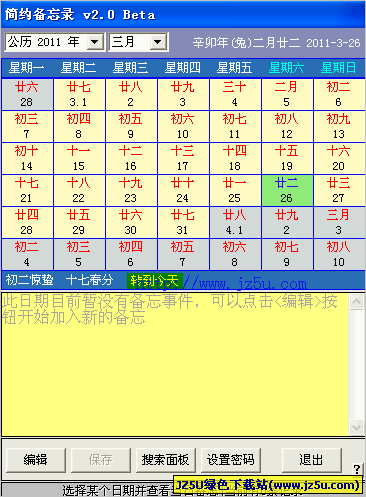Viewport: 366px width, 497px height.
Task: Select March 15 labeled 十一
Action: click(x=79, y=158)
